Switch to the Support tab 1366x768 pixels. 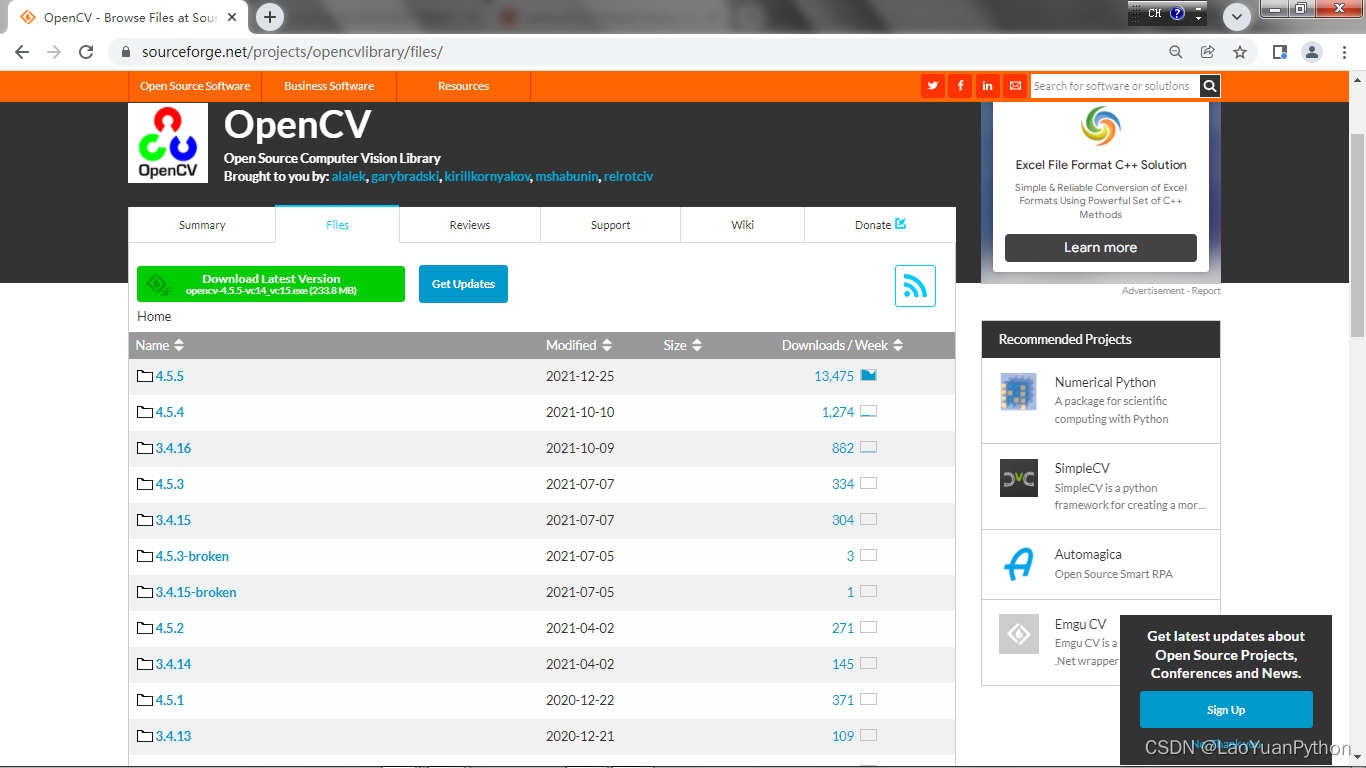pyautogui.click(x=610, y=225)
